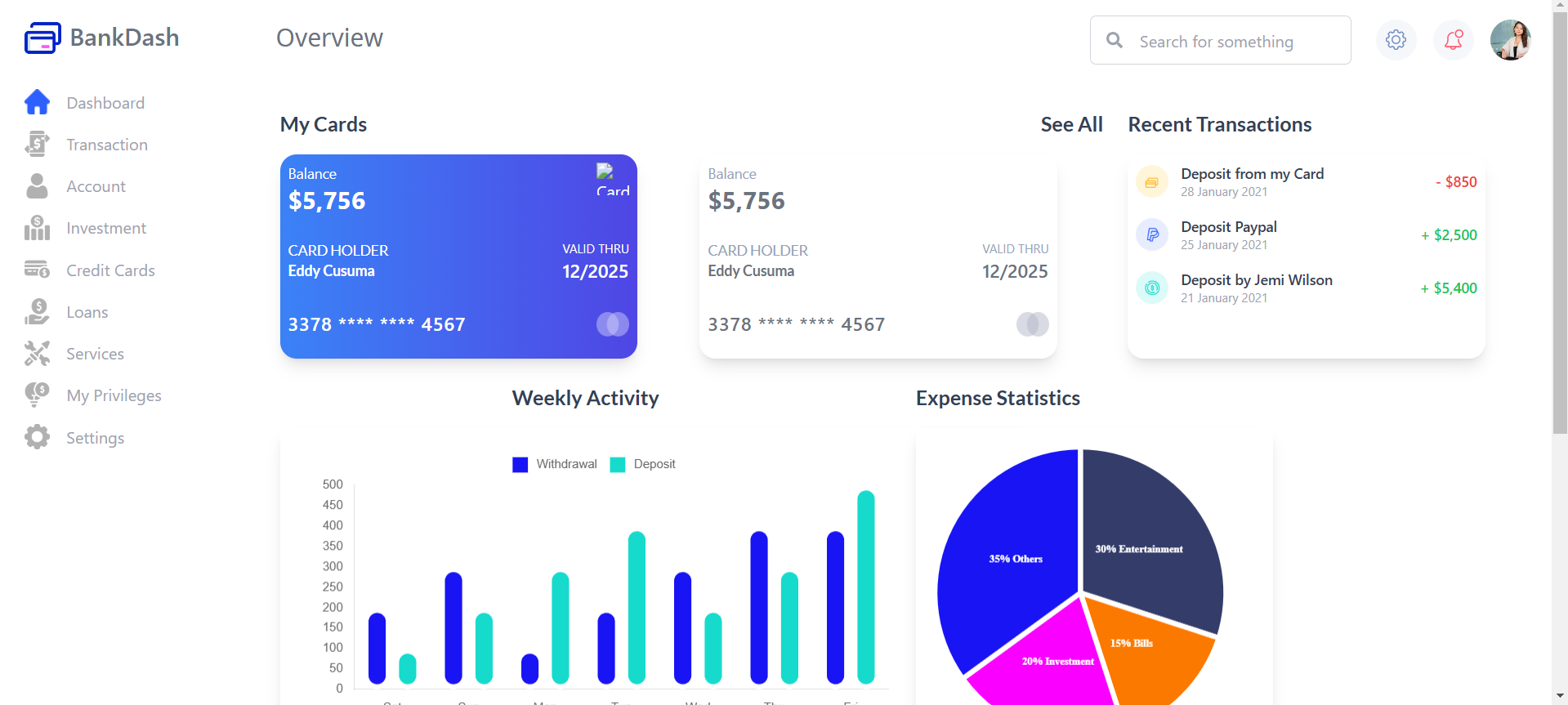
Task: Open Transaction menu item
Action: 107,145
